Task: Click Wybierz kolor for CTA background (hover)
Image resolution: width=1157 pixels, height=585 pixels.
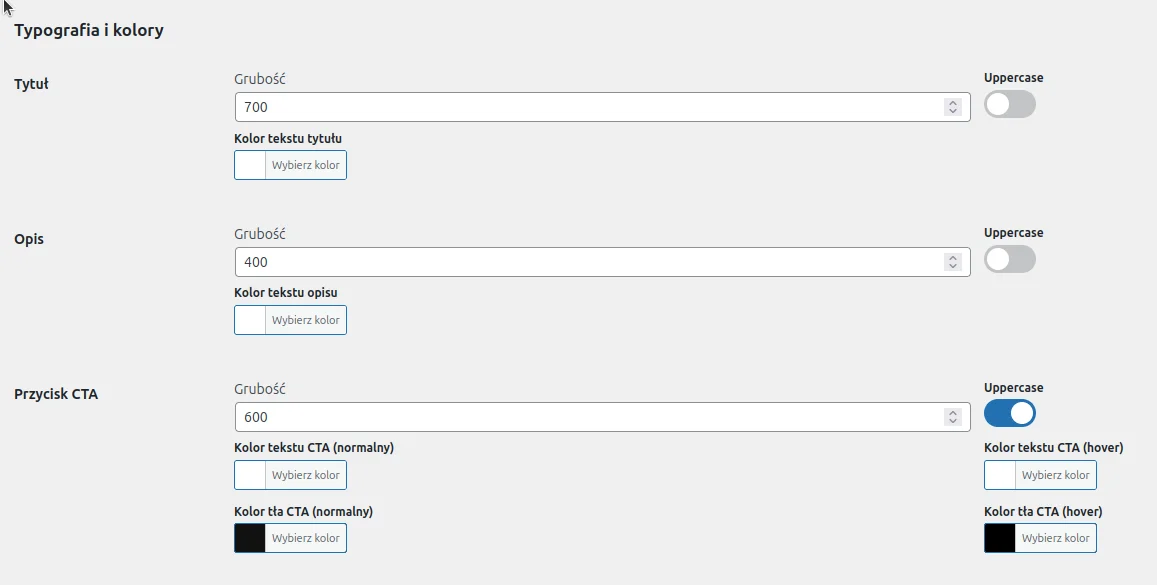Action: (x=1056, y=538)
